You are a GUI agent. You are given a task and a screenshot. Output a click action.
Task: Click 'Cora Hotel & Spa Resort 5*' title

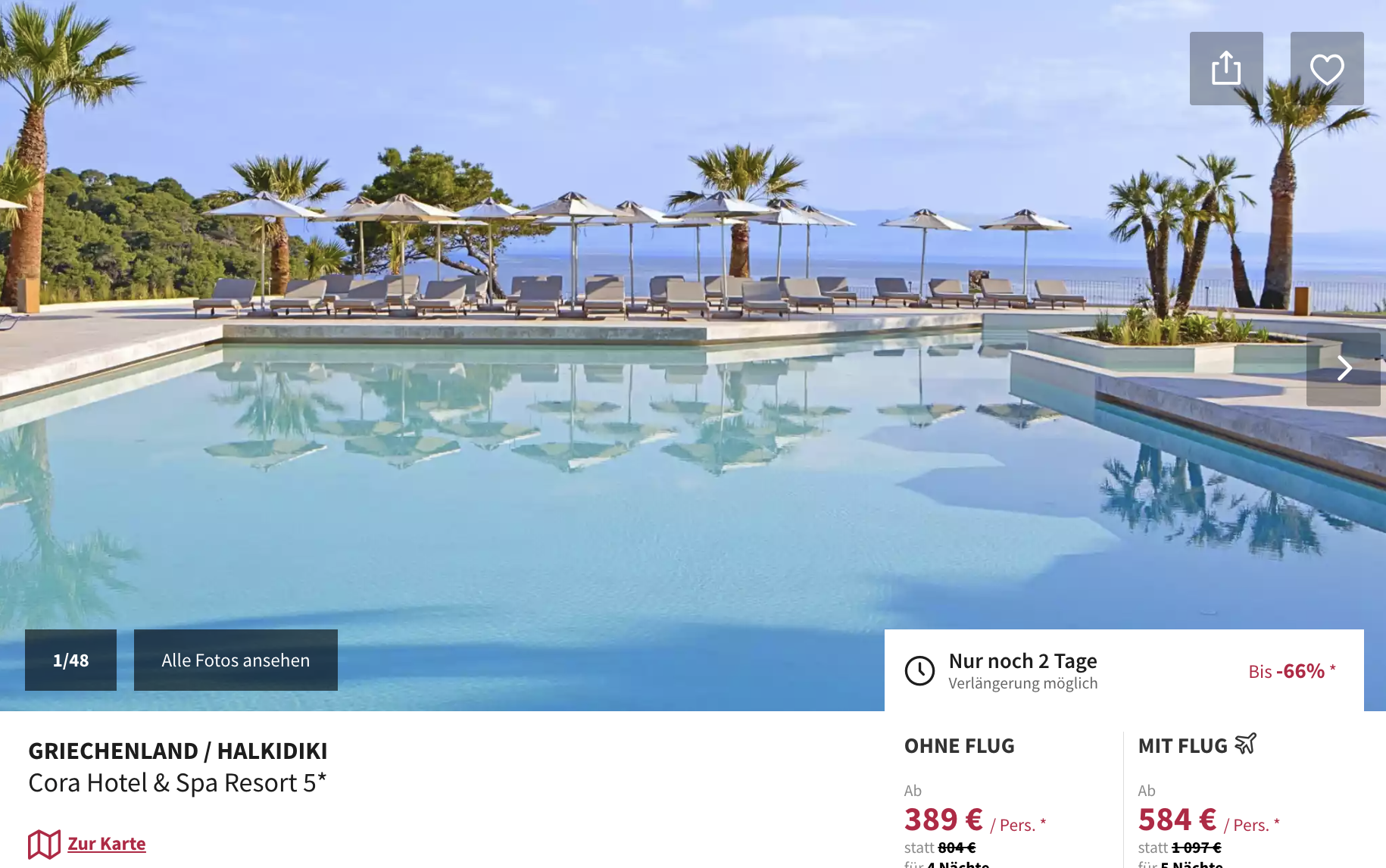tap(177, 782)
